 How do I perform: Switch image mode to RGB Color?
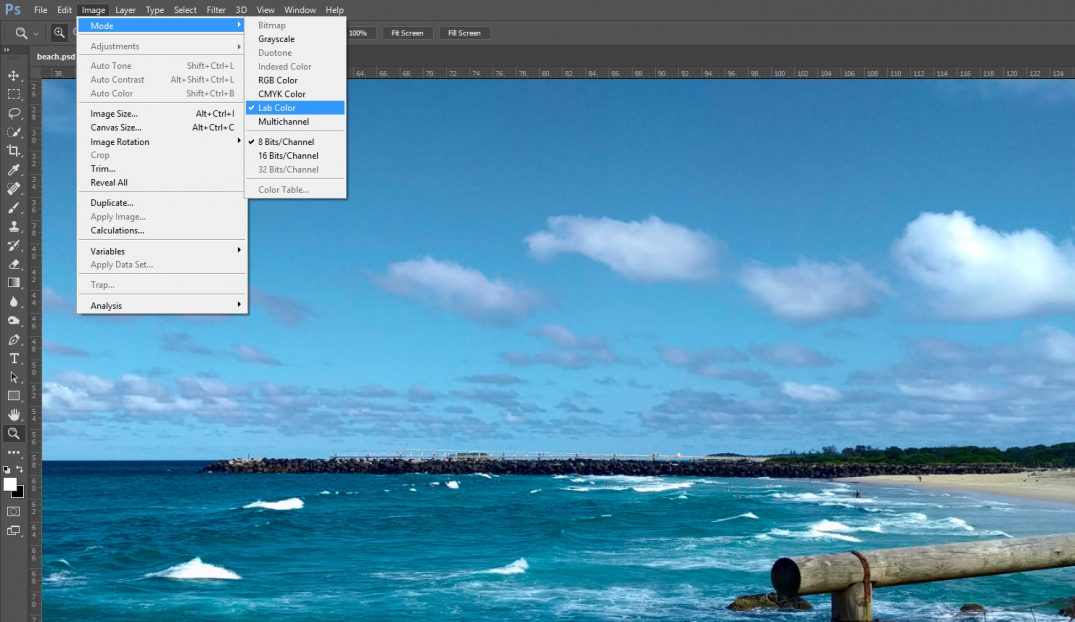tap(278, 80)
